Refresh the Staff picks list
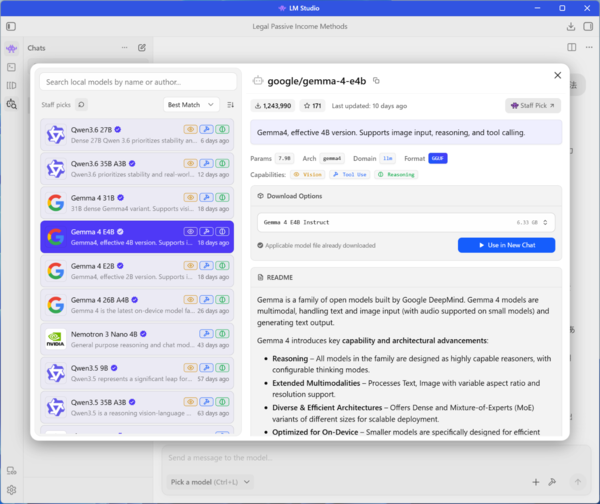 click(81, 104)
